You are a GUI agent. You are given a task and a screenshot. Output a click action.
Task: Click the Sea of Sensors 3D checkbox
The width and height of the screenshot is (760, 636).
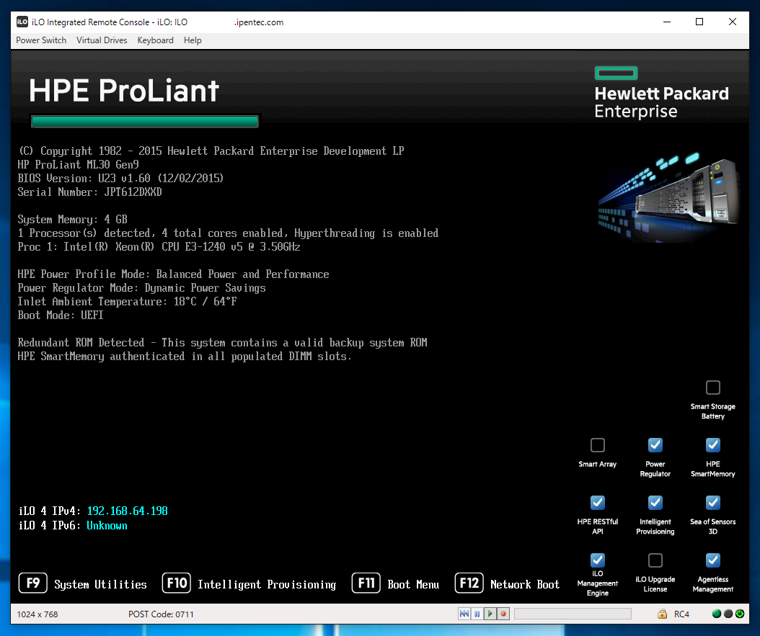(x=712, y=503)
